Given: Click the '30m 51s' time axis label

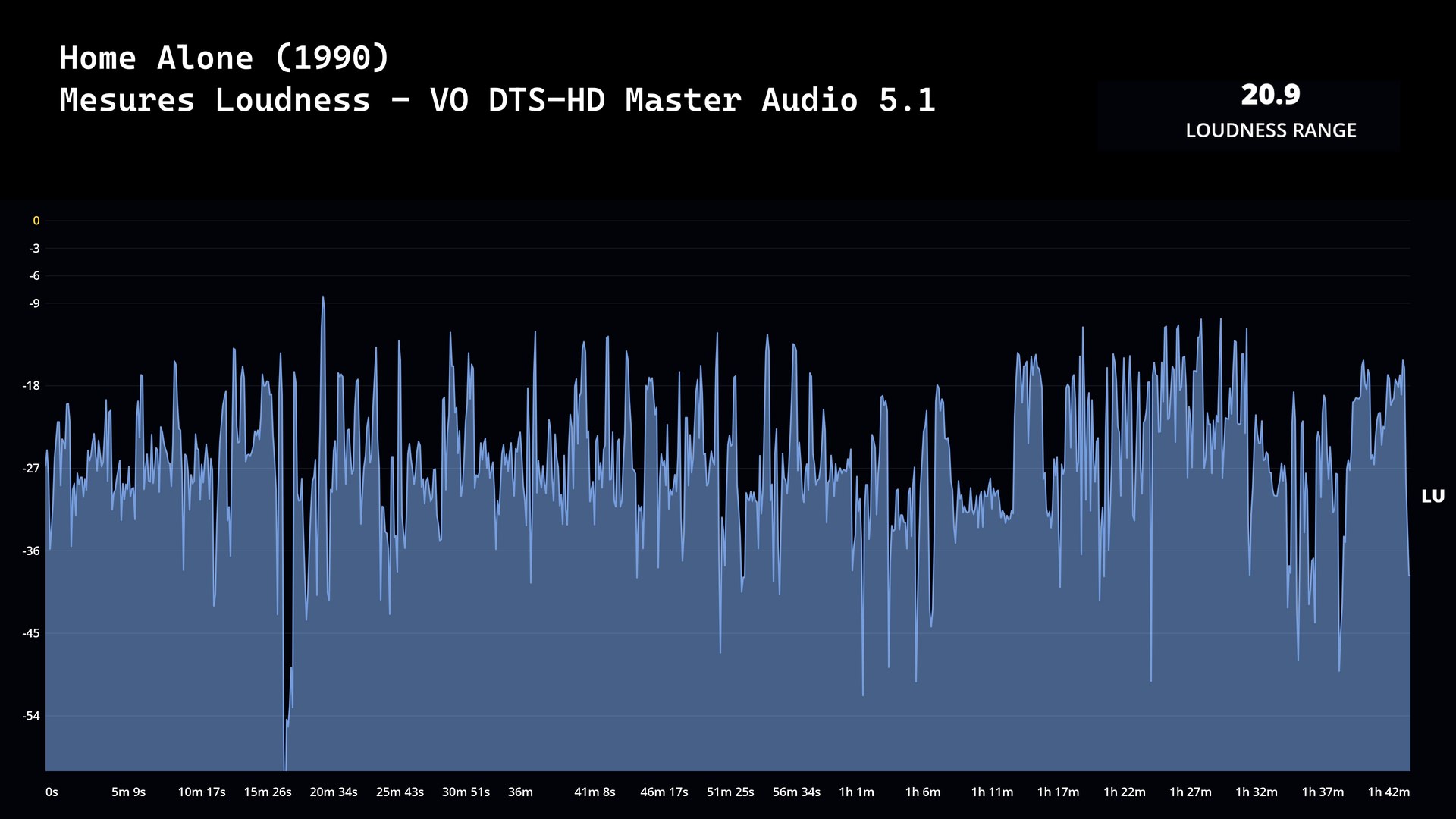Looking at the screenshot, I should tap(466, 792).
